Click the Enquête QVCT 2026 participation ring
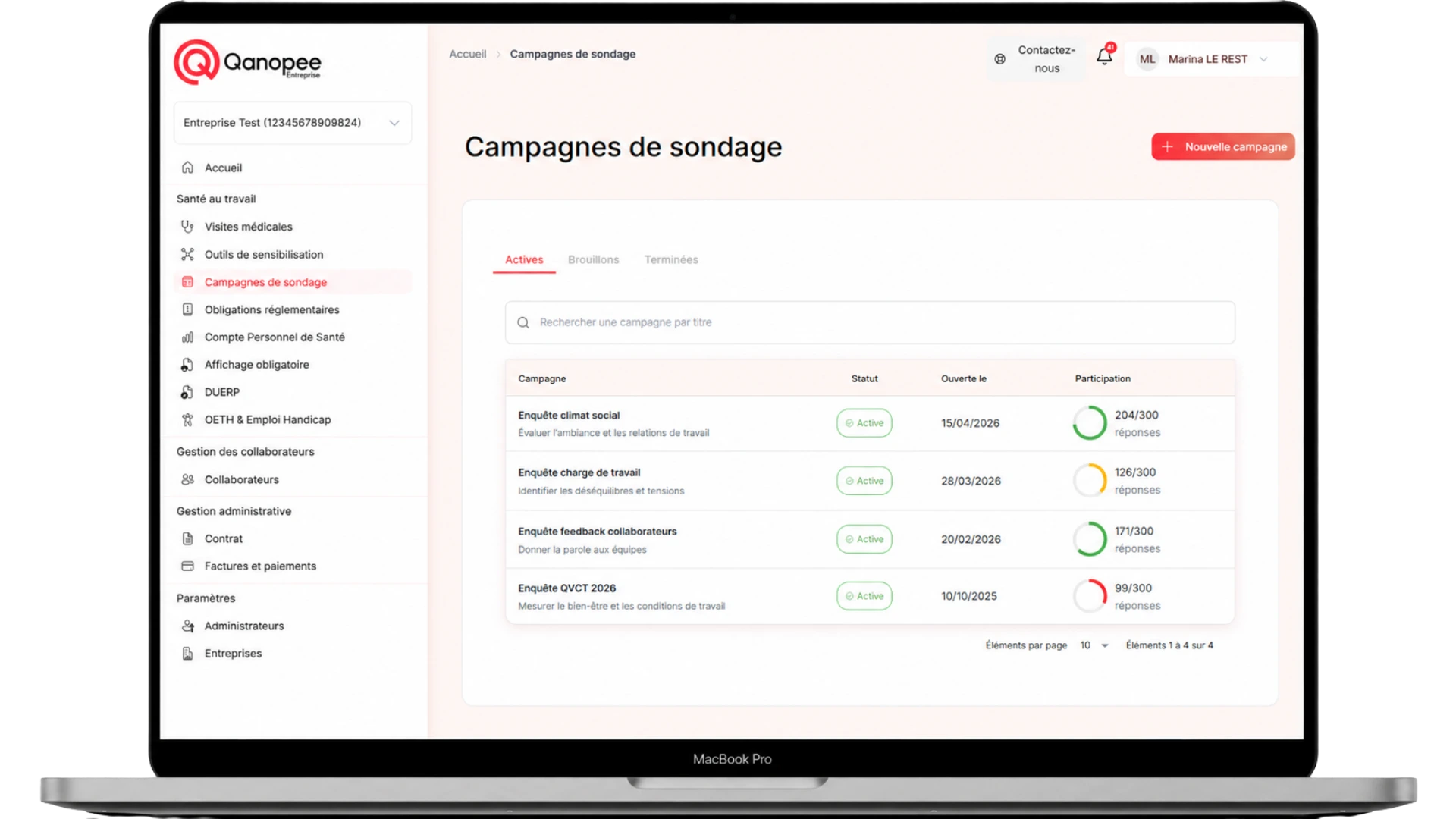This screenshot has width=1456, height=819. 1090,596
